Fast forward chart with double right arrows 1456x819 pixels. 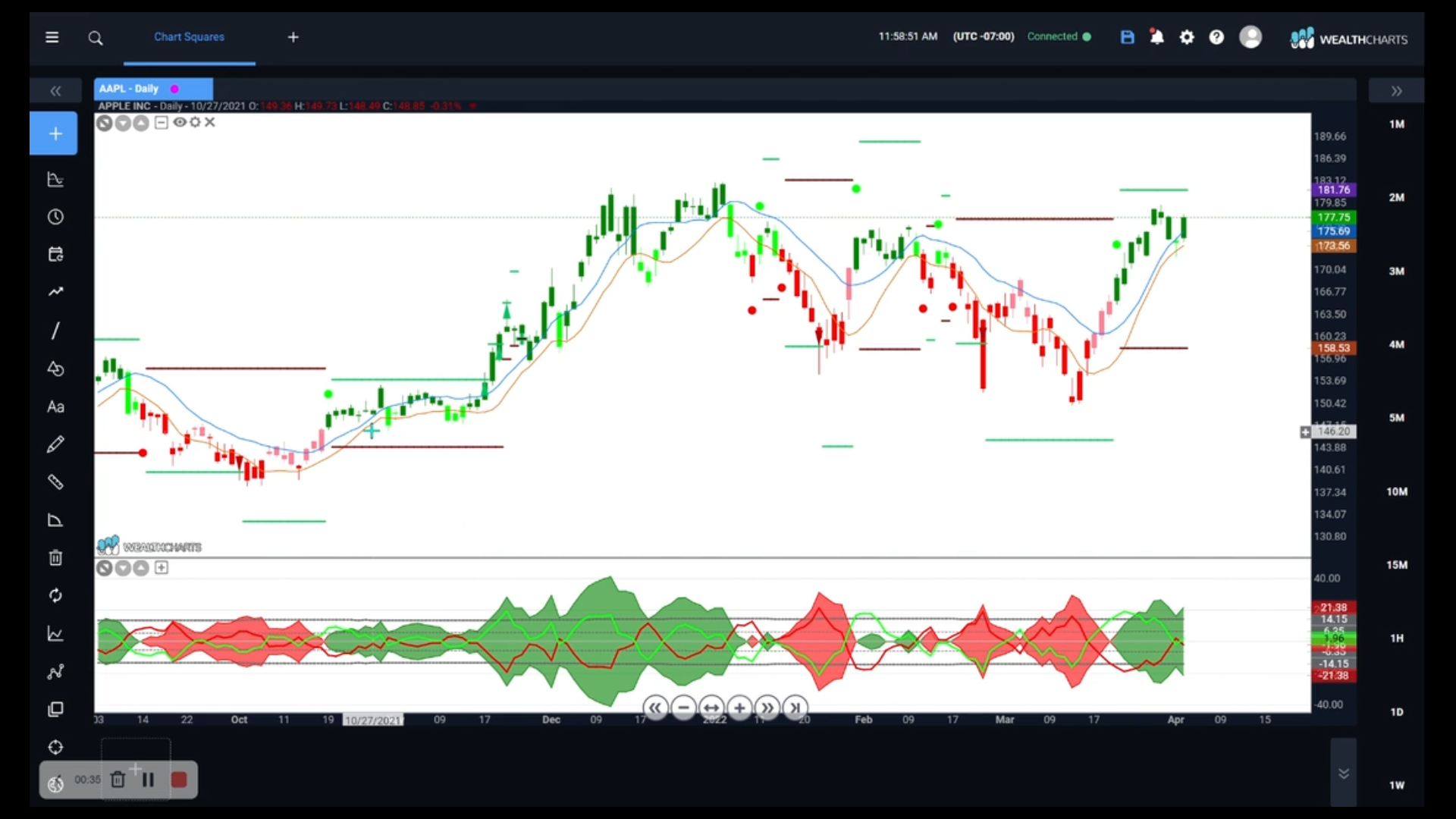(x=767, y=708)
